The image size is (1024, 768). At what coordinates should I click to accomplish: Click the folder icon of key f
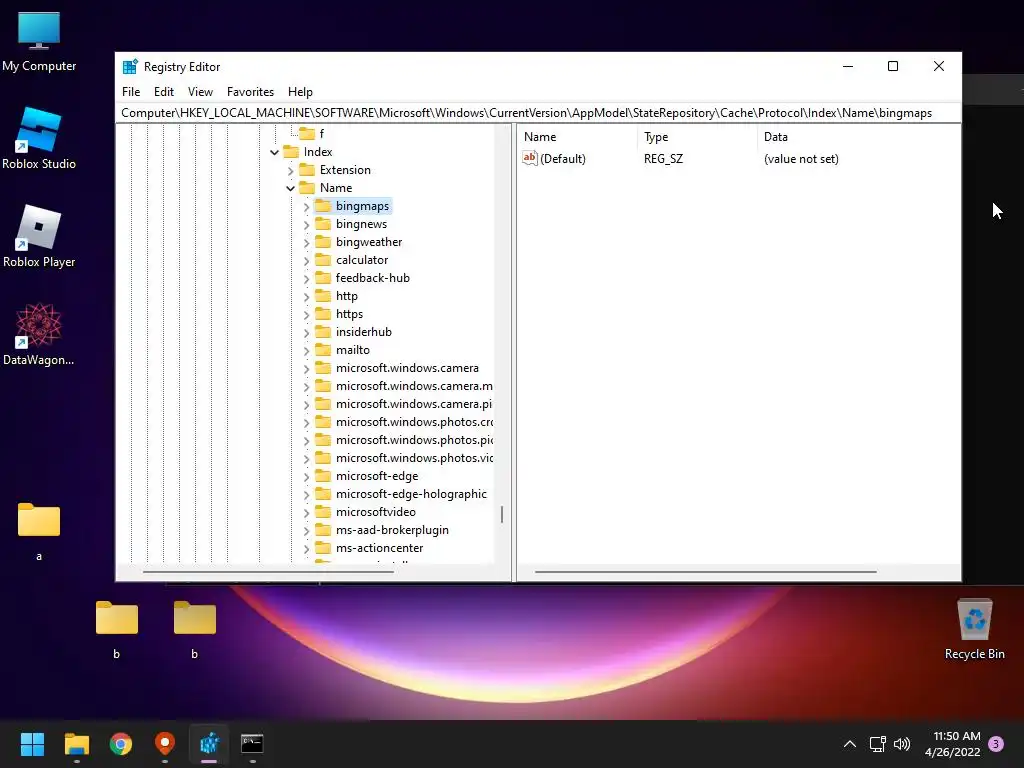pos(307,133)
